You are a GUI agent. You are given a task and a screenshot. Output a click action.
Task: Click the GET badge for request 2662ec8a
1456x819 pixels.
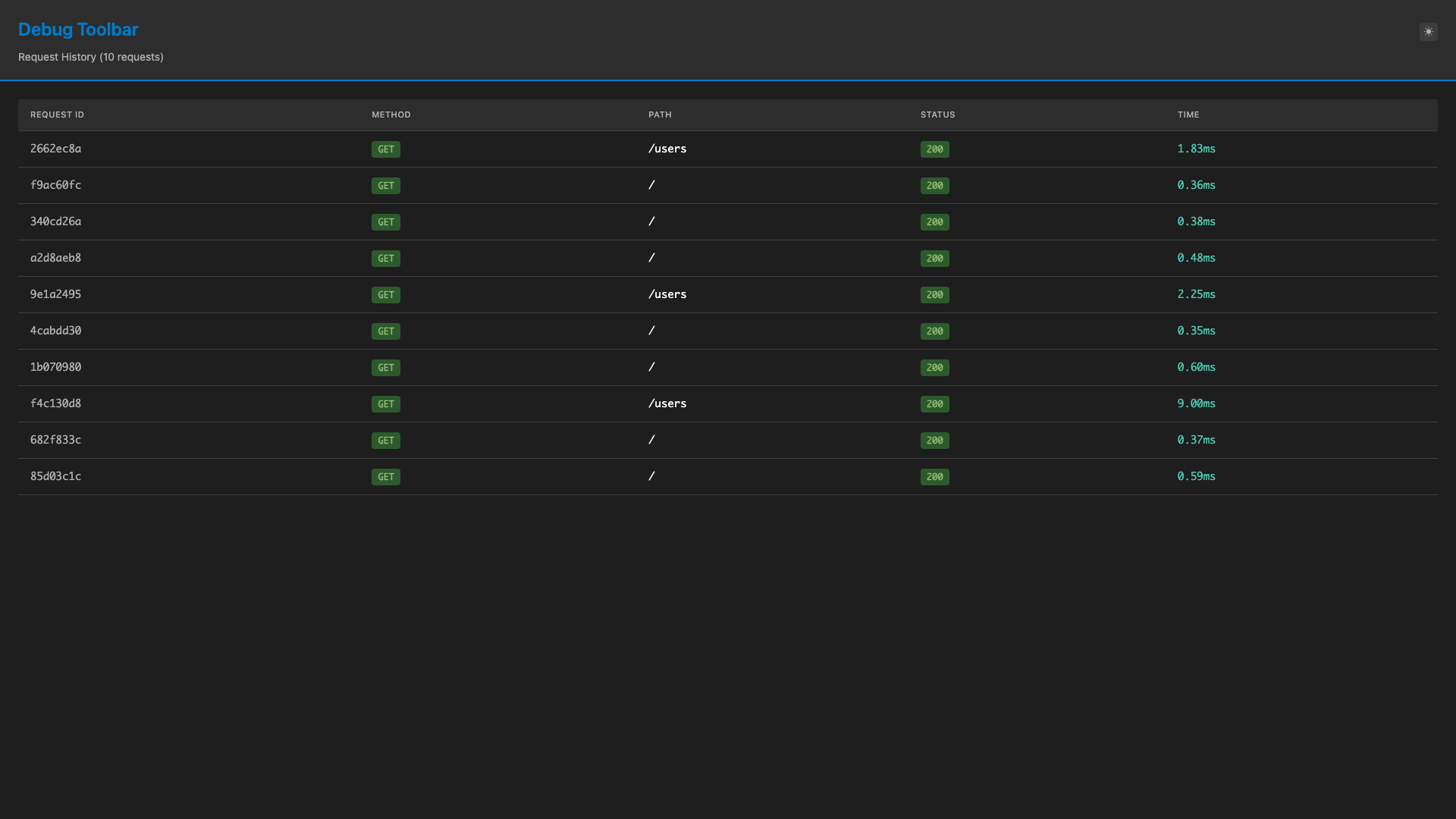tap(385, 149)
